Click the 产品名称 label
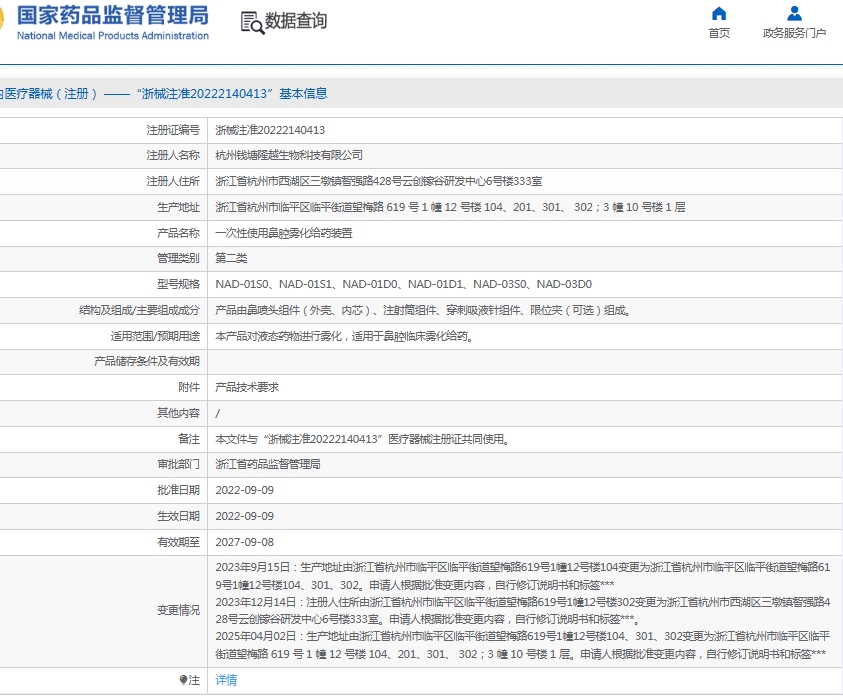843x700 pixels. [178, 233]
